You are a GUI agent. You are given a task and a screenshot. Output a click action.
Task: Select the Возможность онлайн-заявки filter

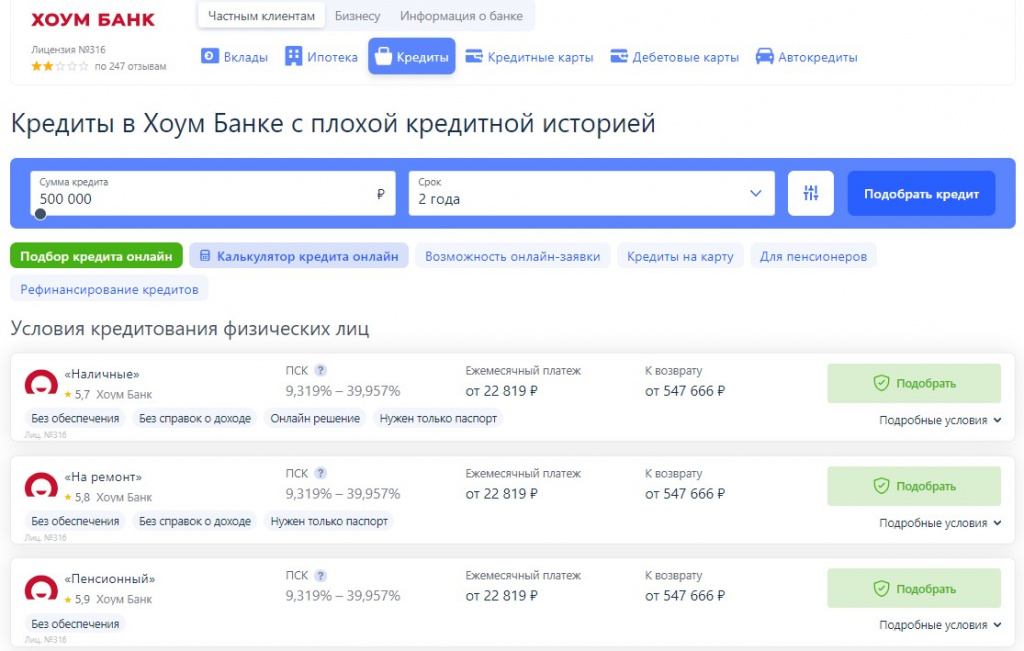513,256
